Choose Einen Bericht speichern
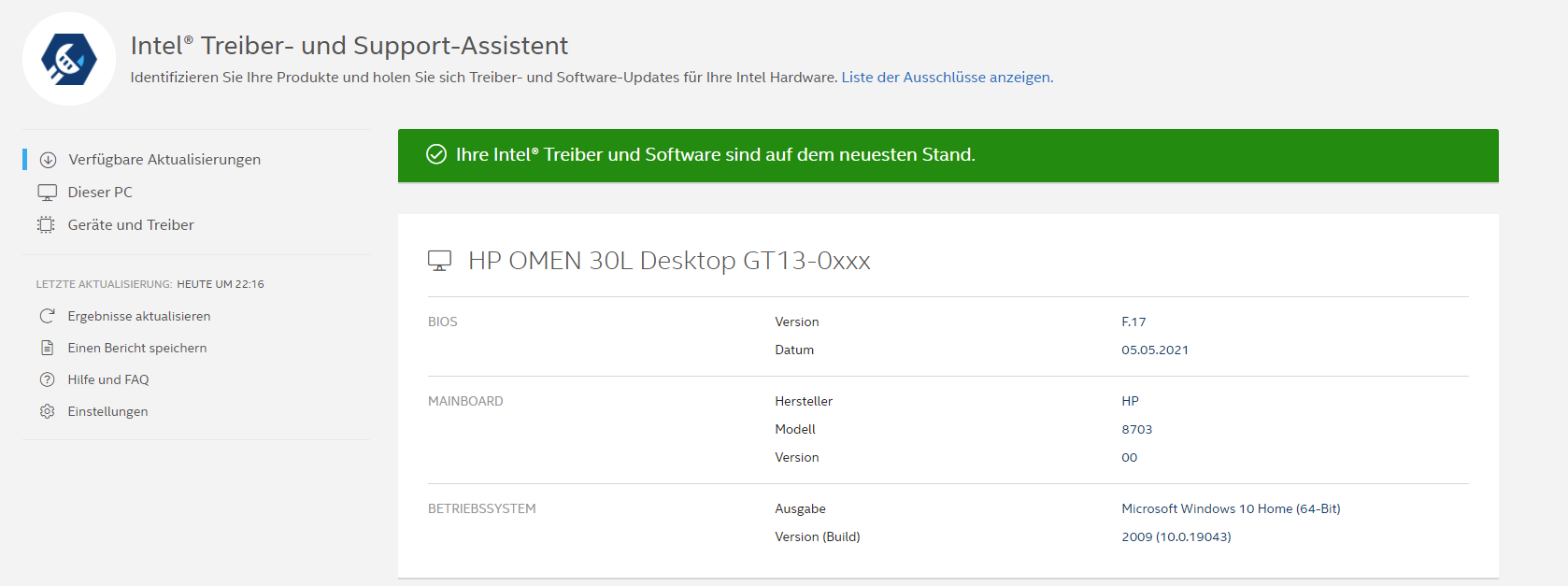The image size is (1568, 586). [x=137, y=348]
